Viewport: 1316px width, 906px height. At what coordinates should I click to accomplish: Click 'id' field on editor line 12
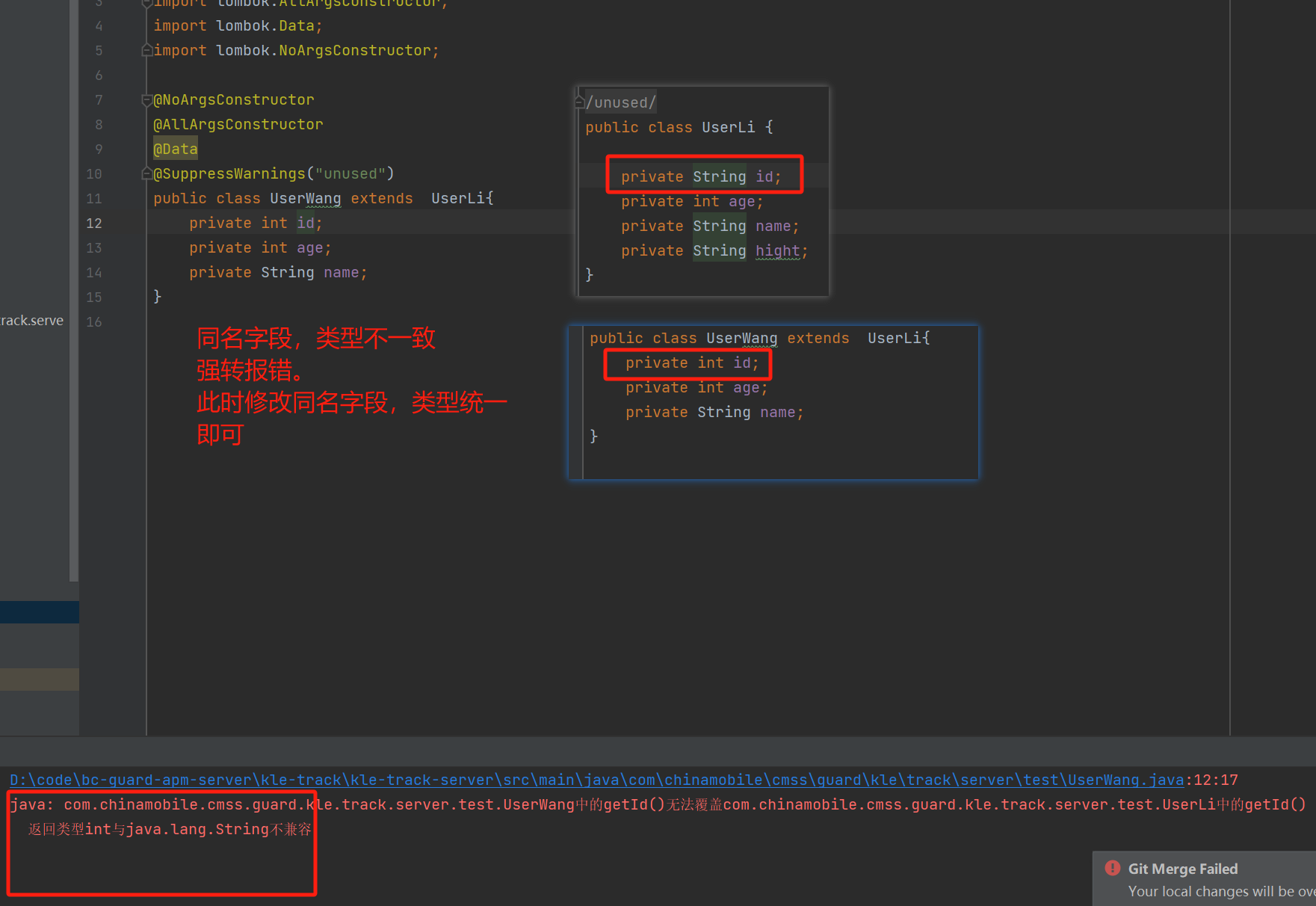click(x=306, y=223)
